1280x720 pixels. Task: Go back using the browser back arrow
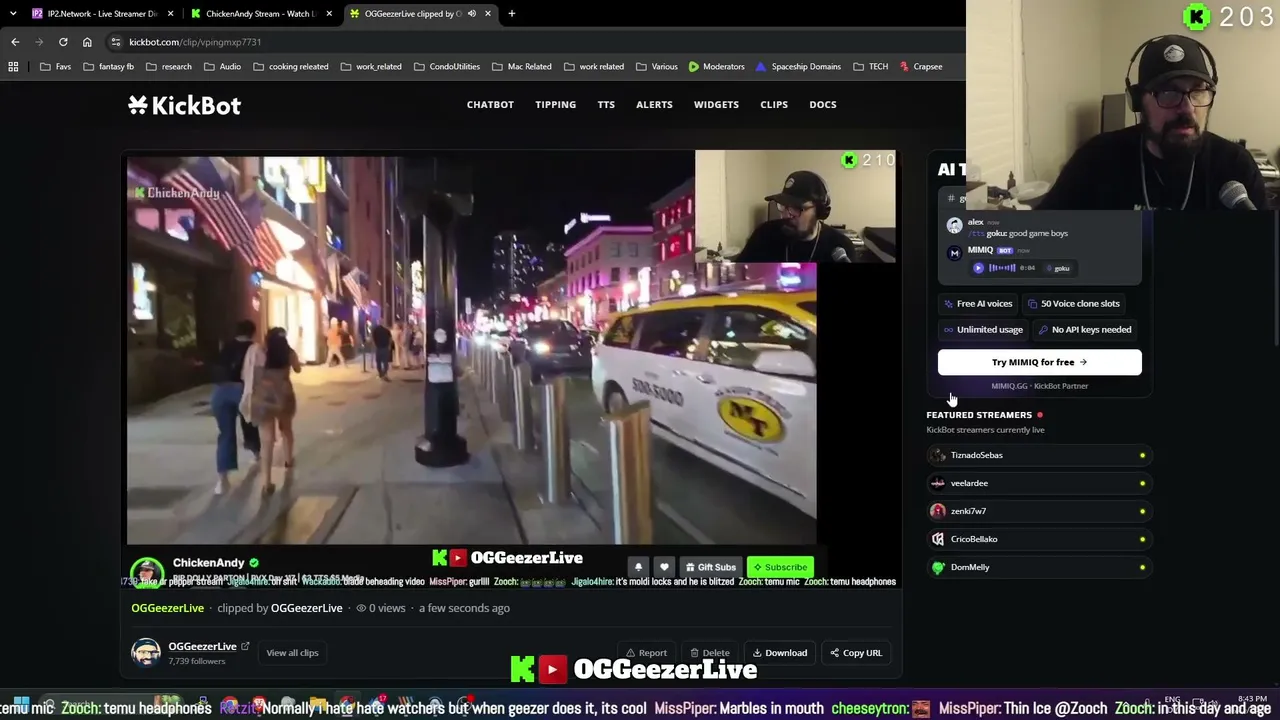[x=15, y=42]
